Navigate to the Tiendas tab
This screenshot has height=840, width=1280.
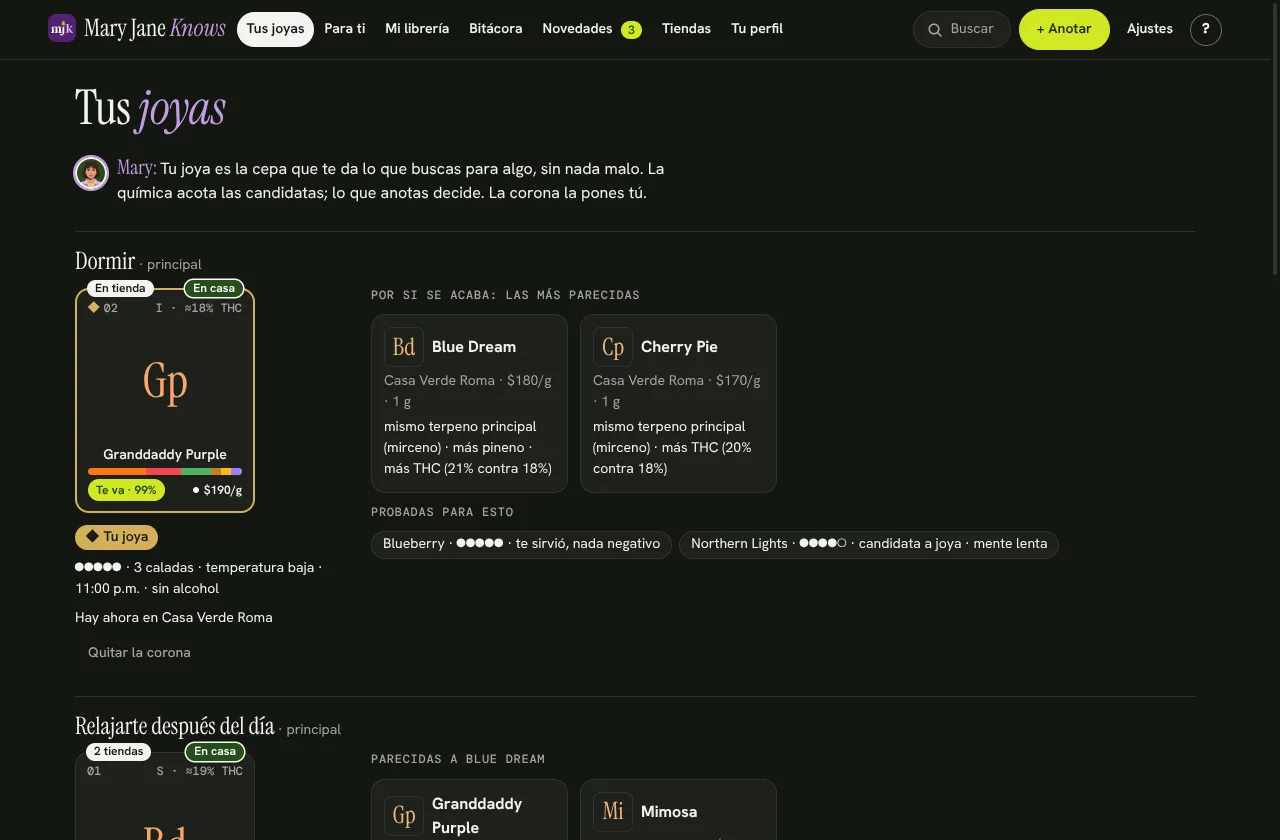click(x=686, y=29)
